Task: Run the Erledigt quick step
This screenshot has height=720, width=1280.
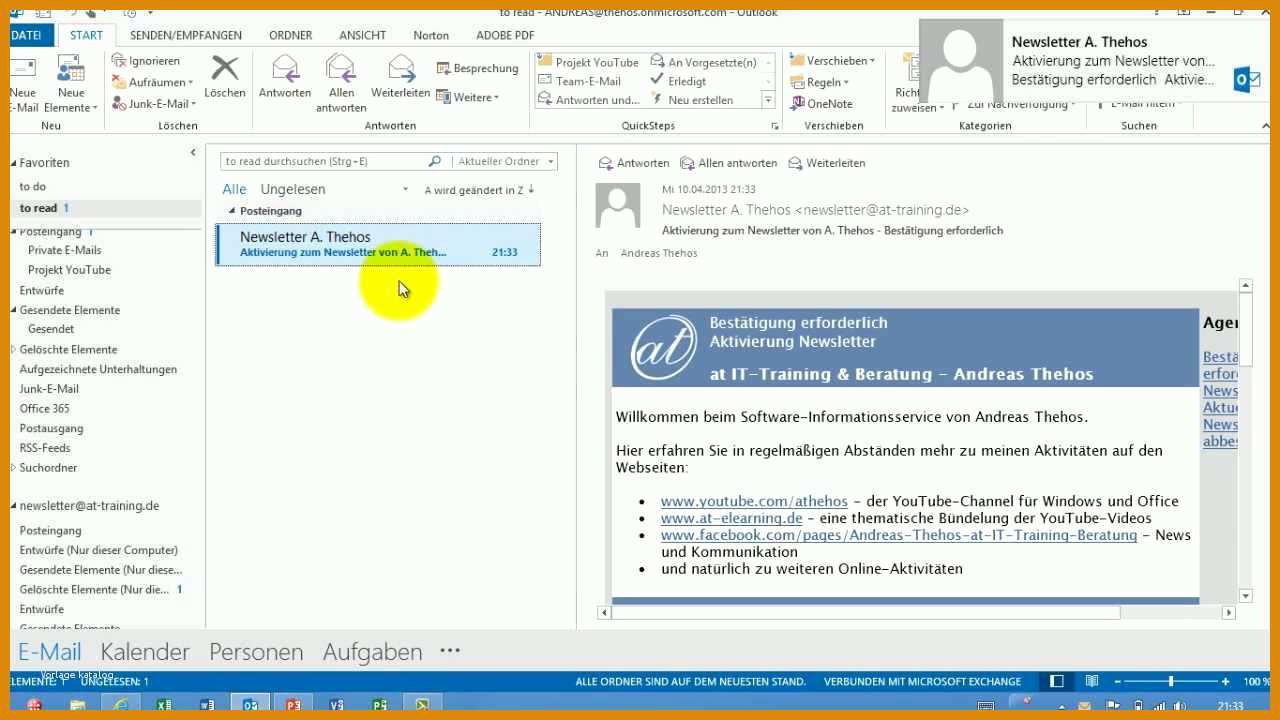Action: click(679, 81)
